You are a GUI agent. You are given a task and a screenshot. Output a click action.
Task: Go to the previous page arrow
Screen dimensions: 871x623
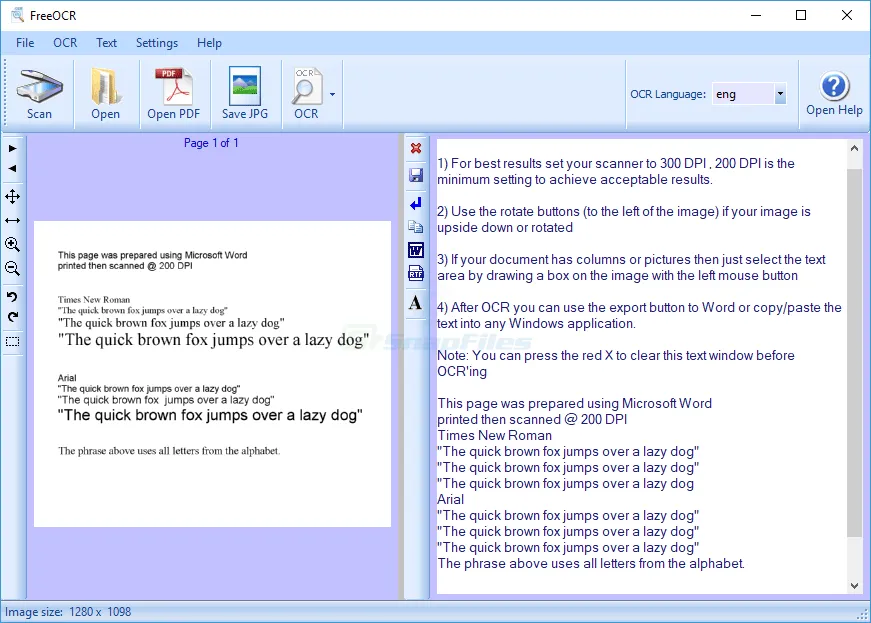(x=12, y=169)
